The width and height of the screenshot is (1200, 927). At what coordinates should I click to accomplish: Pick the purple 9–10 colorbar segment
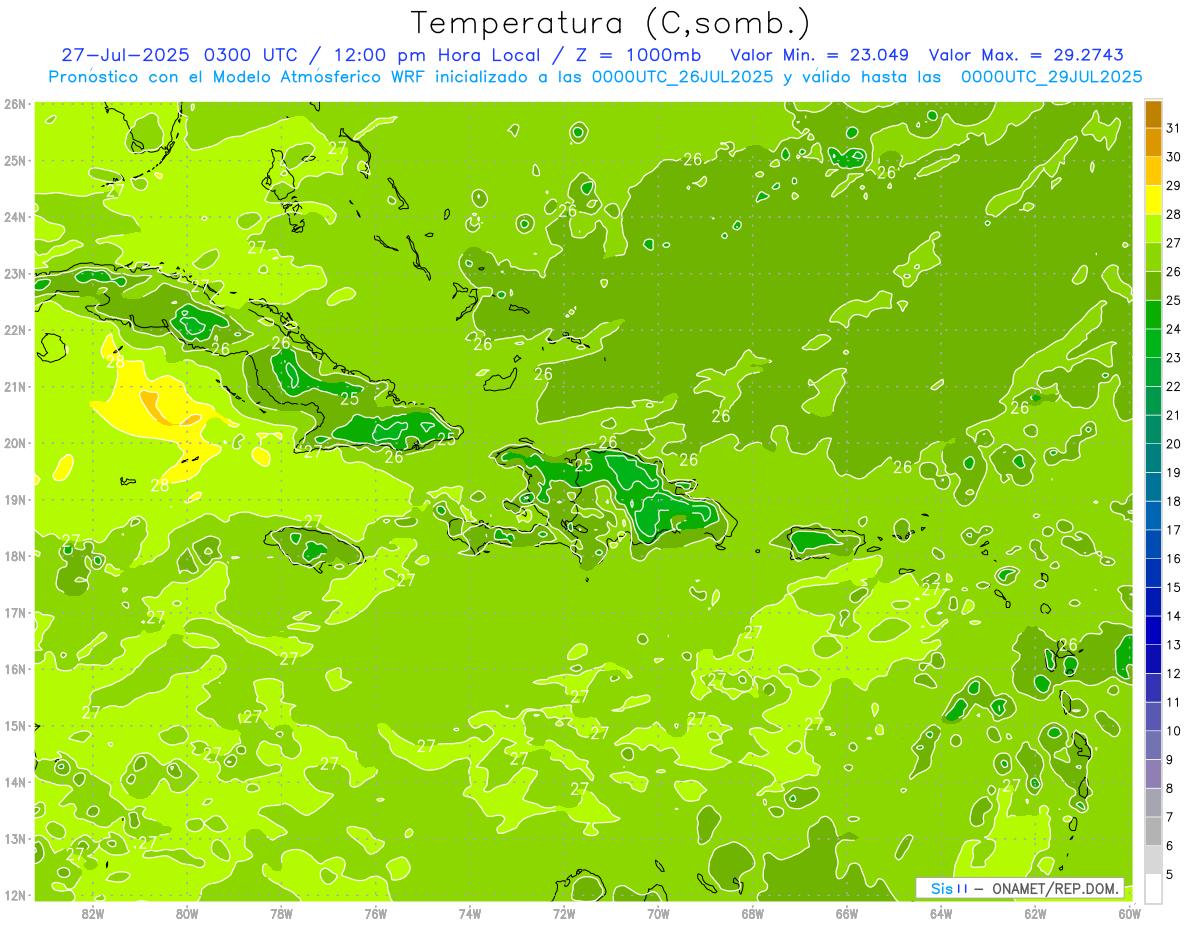[x=1153, y=745]
